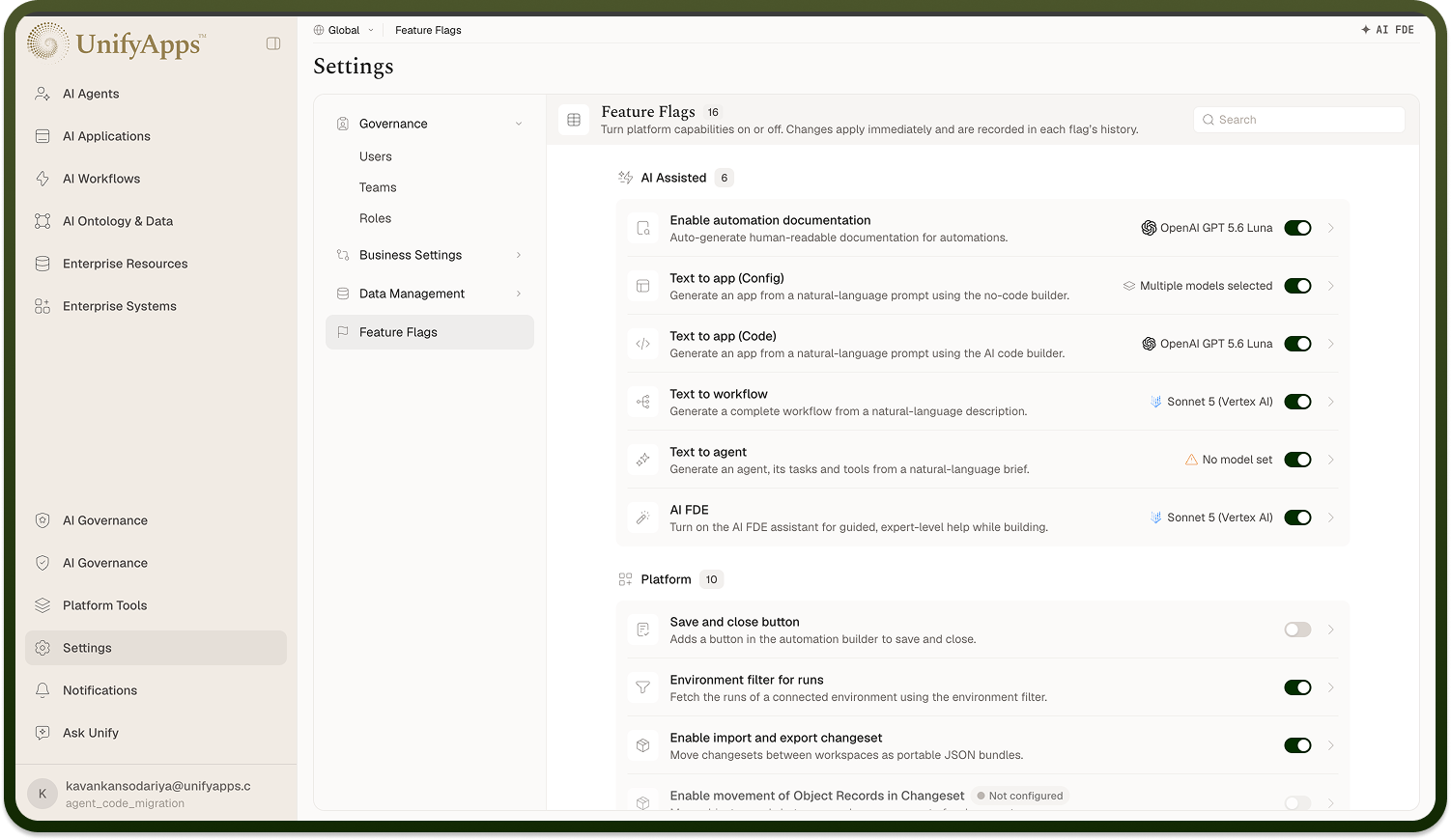Open AI Agents from sidebar icon
This screenshot has height=840, width=1451.
(43, 94)
